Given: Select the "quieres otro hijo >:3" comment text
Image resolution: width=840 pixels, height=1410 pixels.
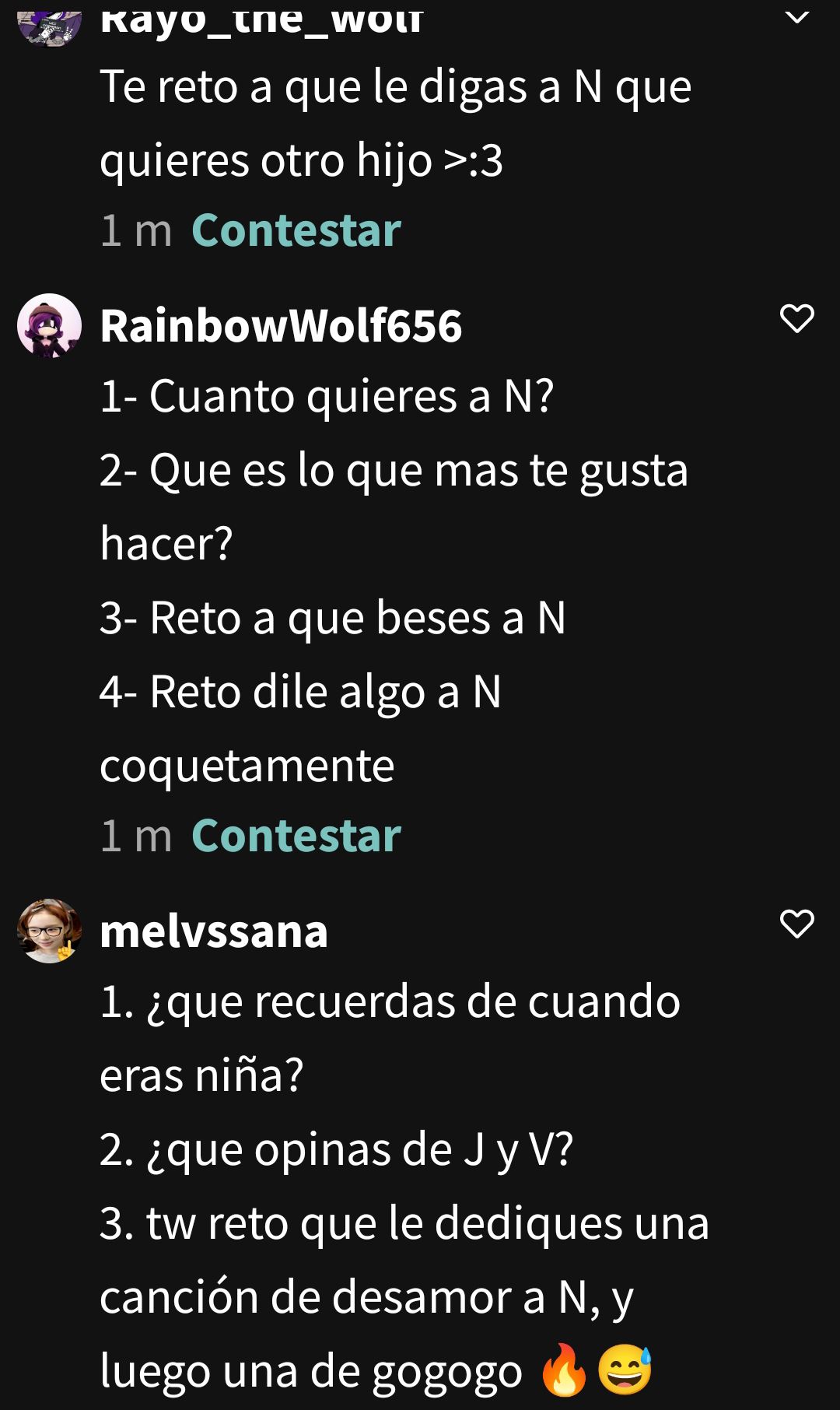Looking at the screenshot, I should (302, 160).
